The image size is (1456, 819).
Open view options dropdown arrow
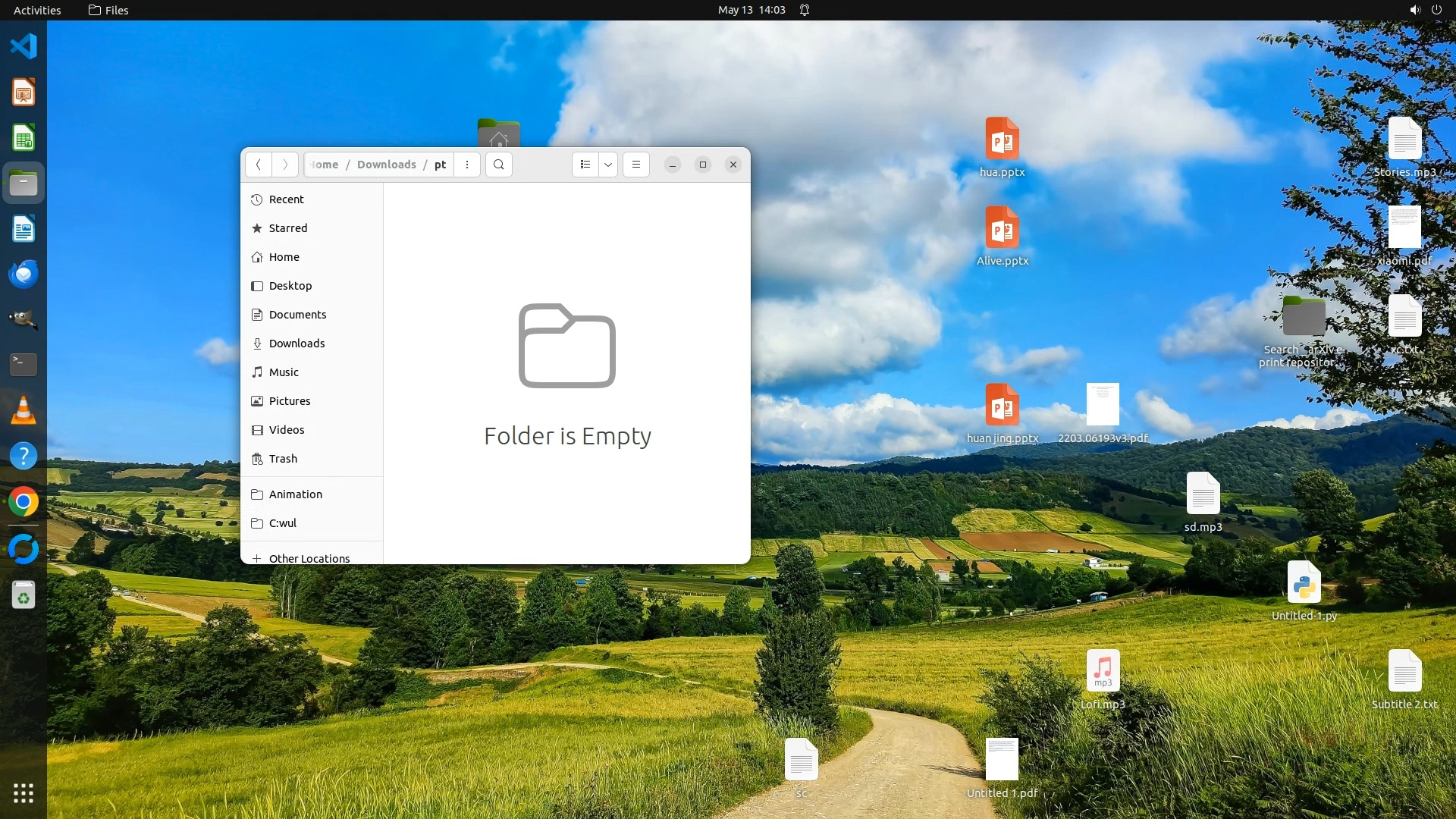[608, 165]
